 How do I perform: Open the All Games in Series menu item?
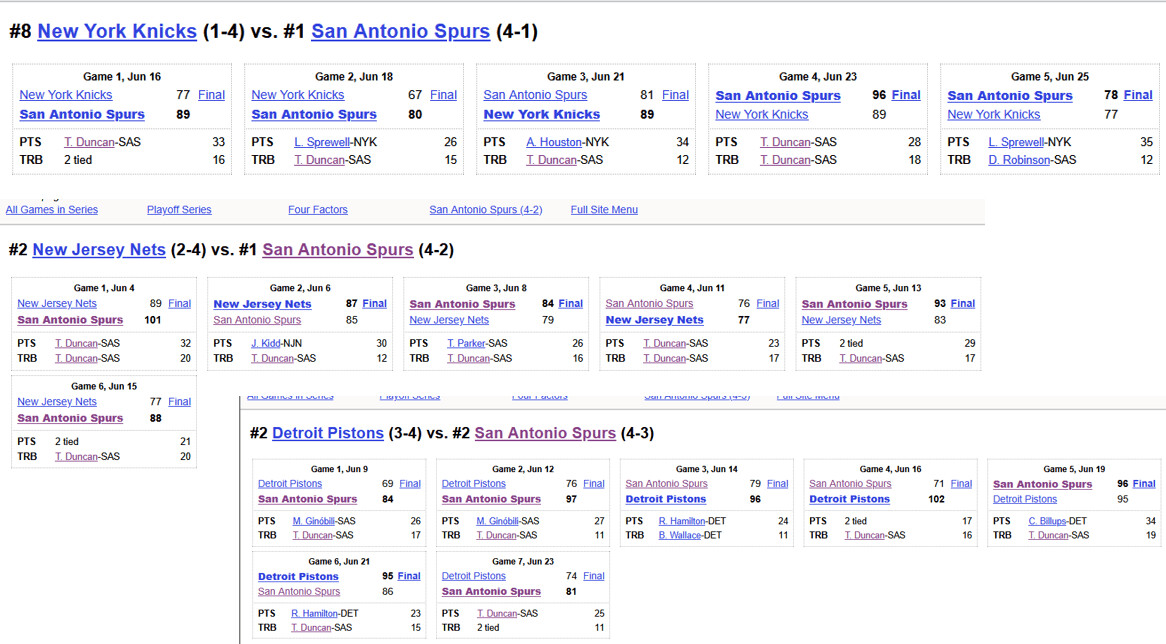point(52,210)
